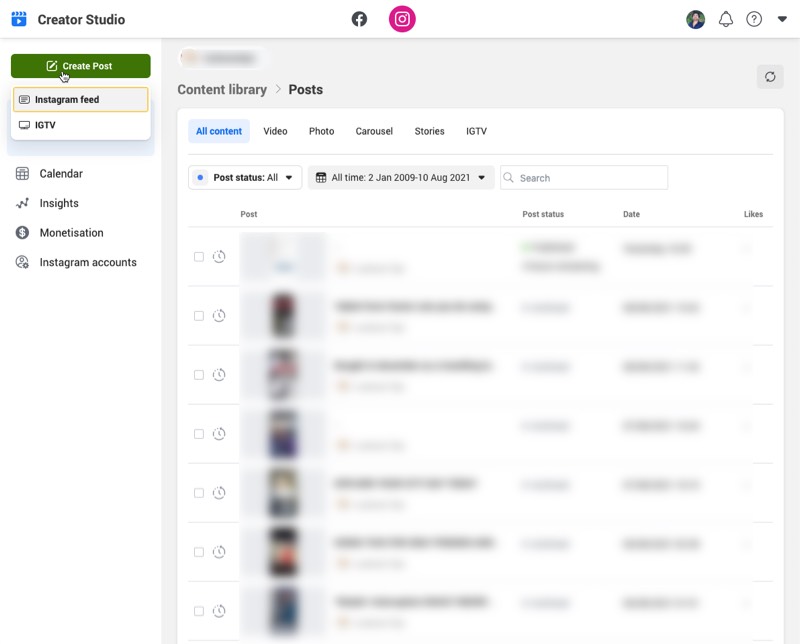Select the All content tab
This screenshot has width=800, height=644.
click(219, 131)
